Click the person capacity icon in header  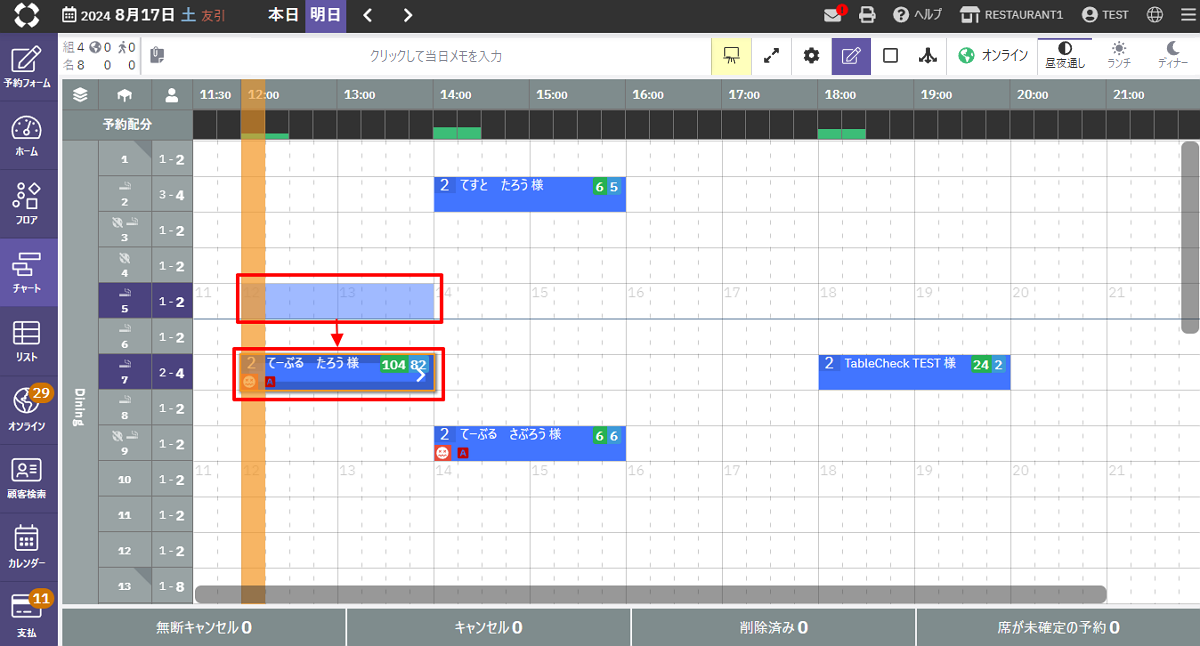[171, 95]
